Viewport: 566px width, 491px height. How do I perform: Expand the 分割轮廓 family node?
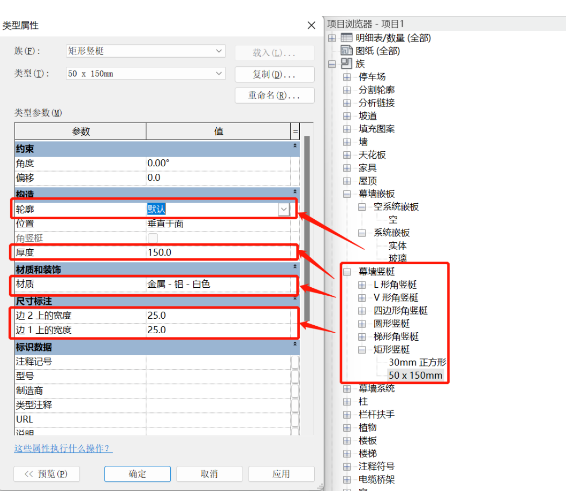tap(347, 90)
